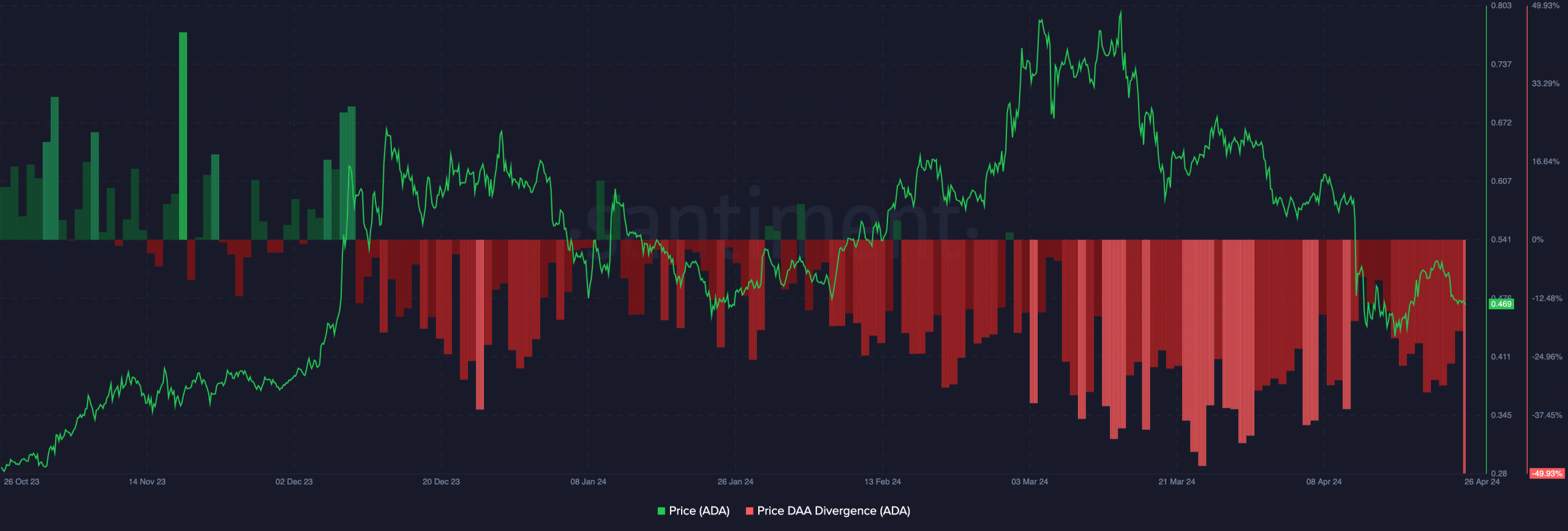Select the 03 Mar 24 date label
This screenshot has height=531, width=1568.
1030,482
